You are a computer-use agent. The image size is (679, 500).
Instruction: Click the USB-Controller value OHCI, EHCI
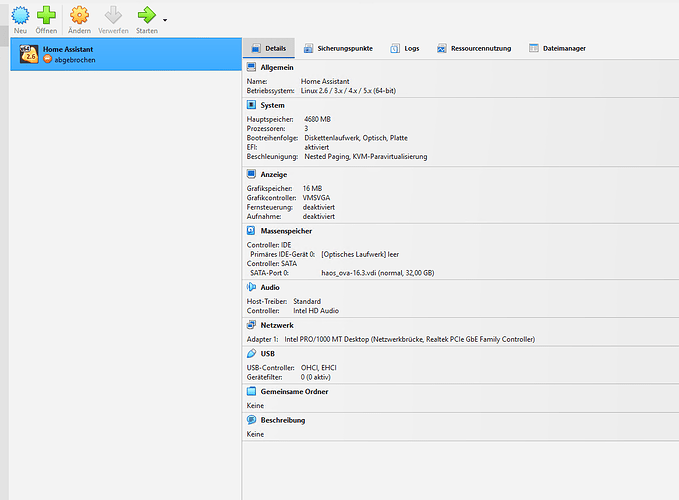pos(319,368)
